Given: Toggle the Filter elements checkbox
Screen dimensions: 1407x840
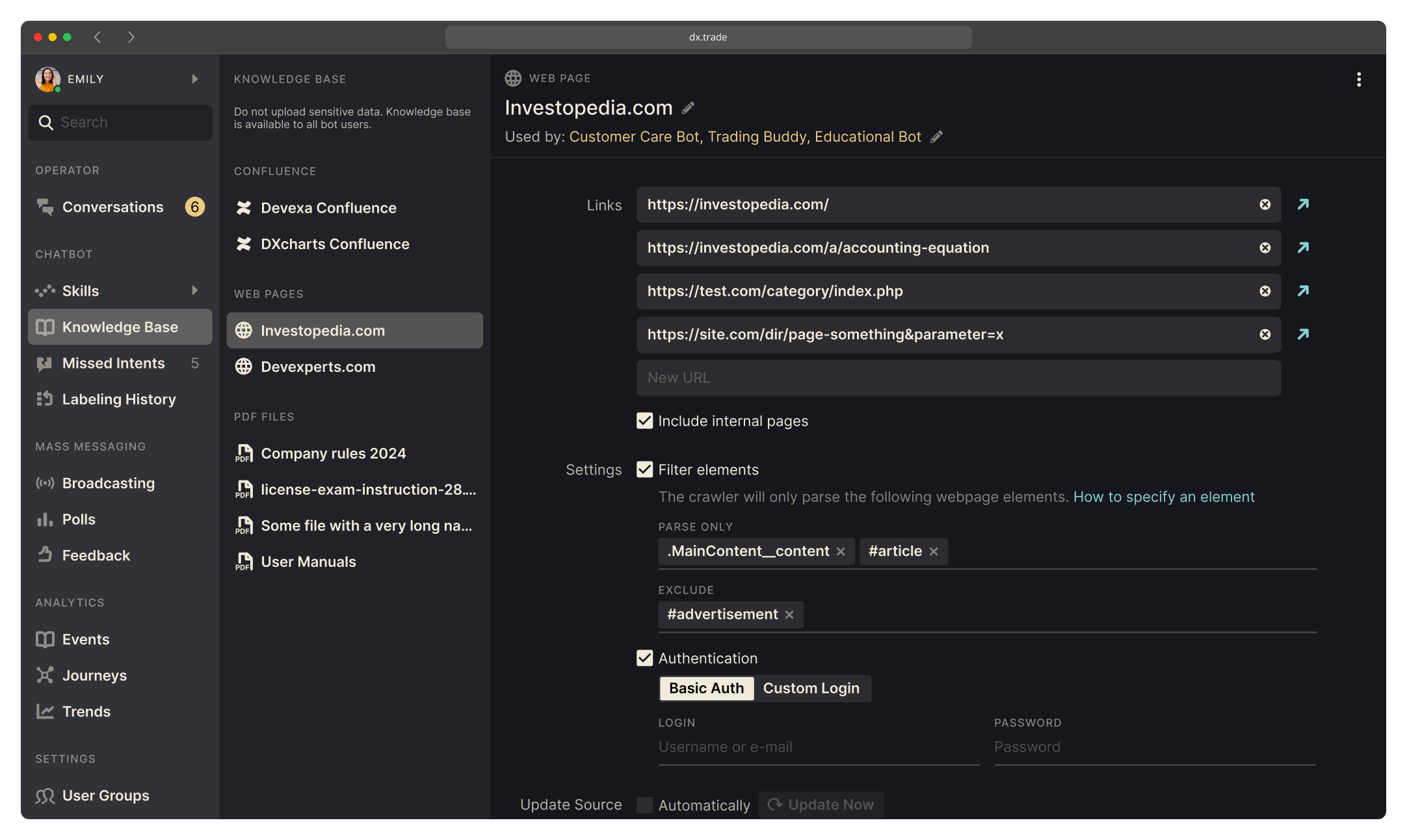Looking at the screenshot, I should click(644, 469).
